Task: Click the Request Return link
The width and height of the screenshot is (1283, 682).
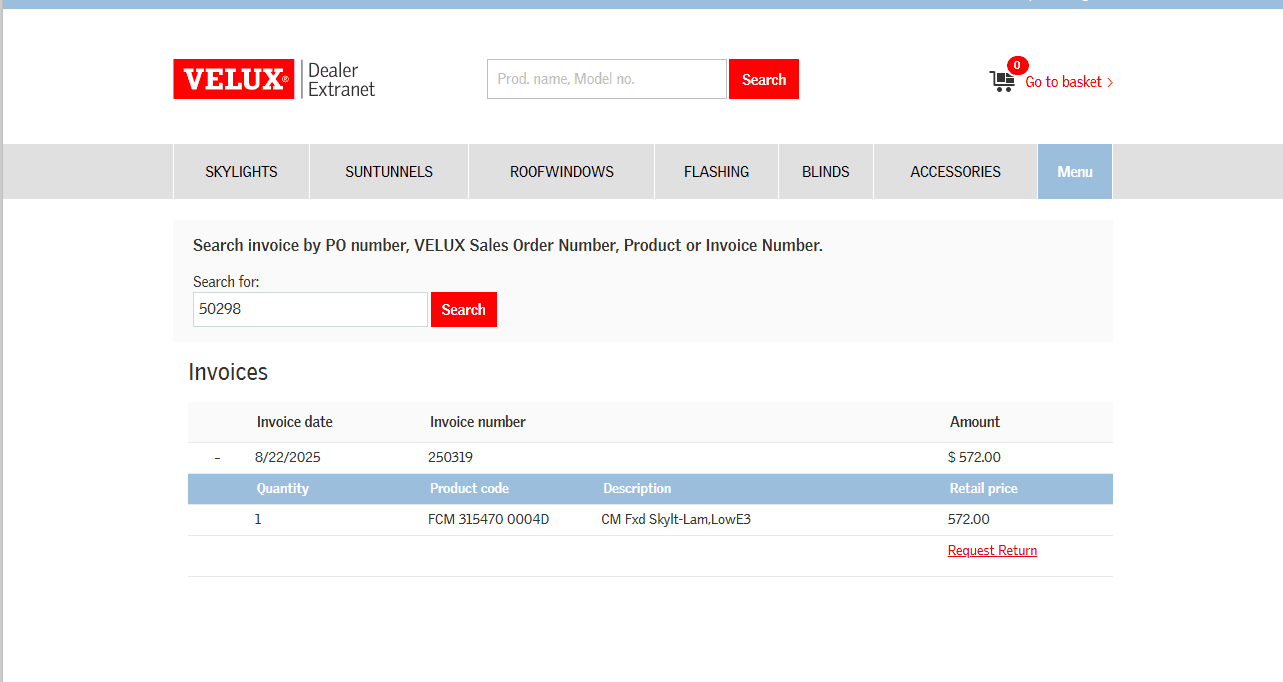Action: pyautogui.click(x=992, y=550)
